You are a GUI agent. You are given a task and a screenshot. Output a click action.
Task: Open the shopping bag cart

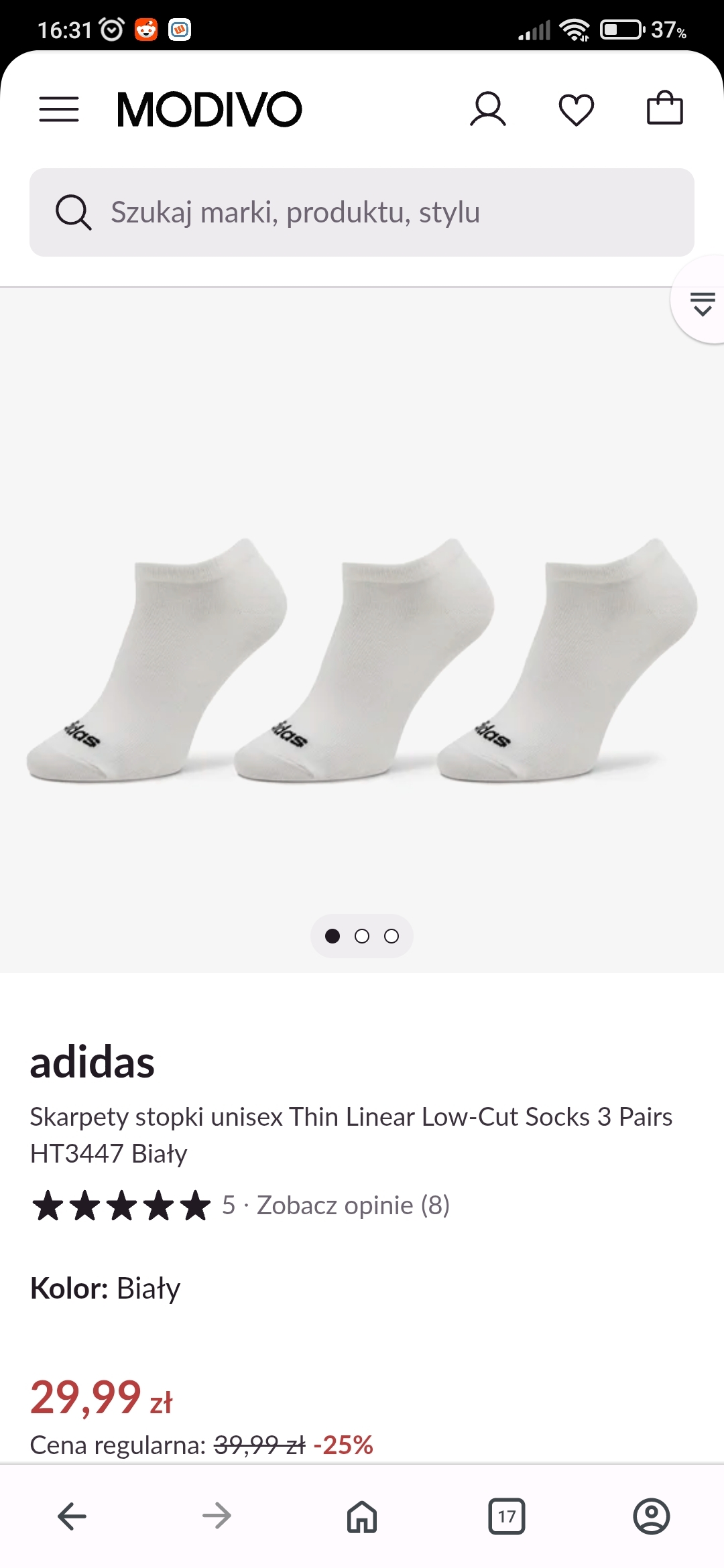point(665,108)
